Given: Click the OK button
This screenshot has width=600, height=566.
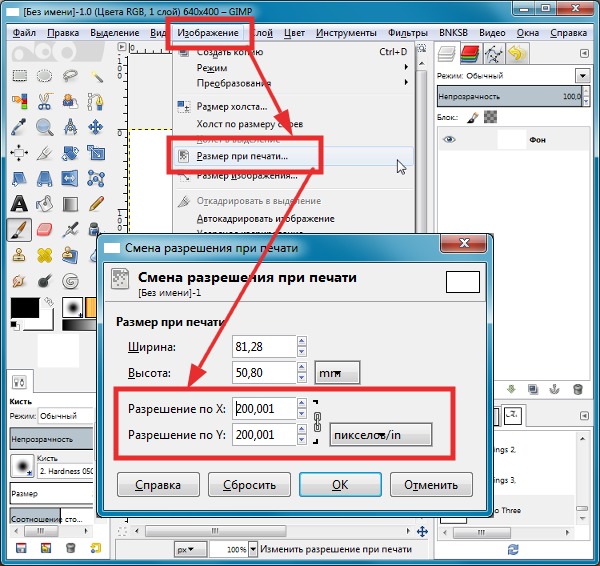Looking at the screenshot, I should (x=340, y=484).
